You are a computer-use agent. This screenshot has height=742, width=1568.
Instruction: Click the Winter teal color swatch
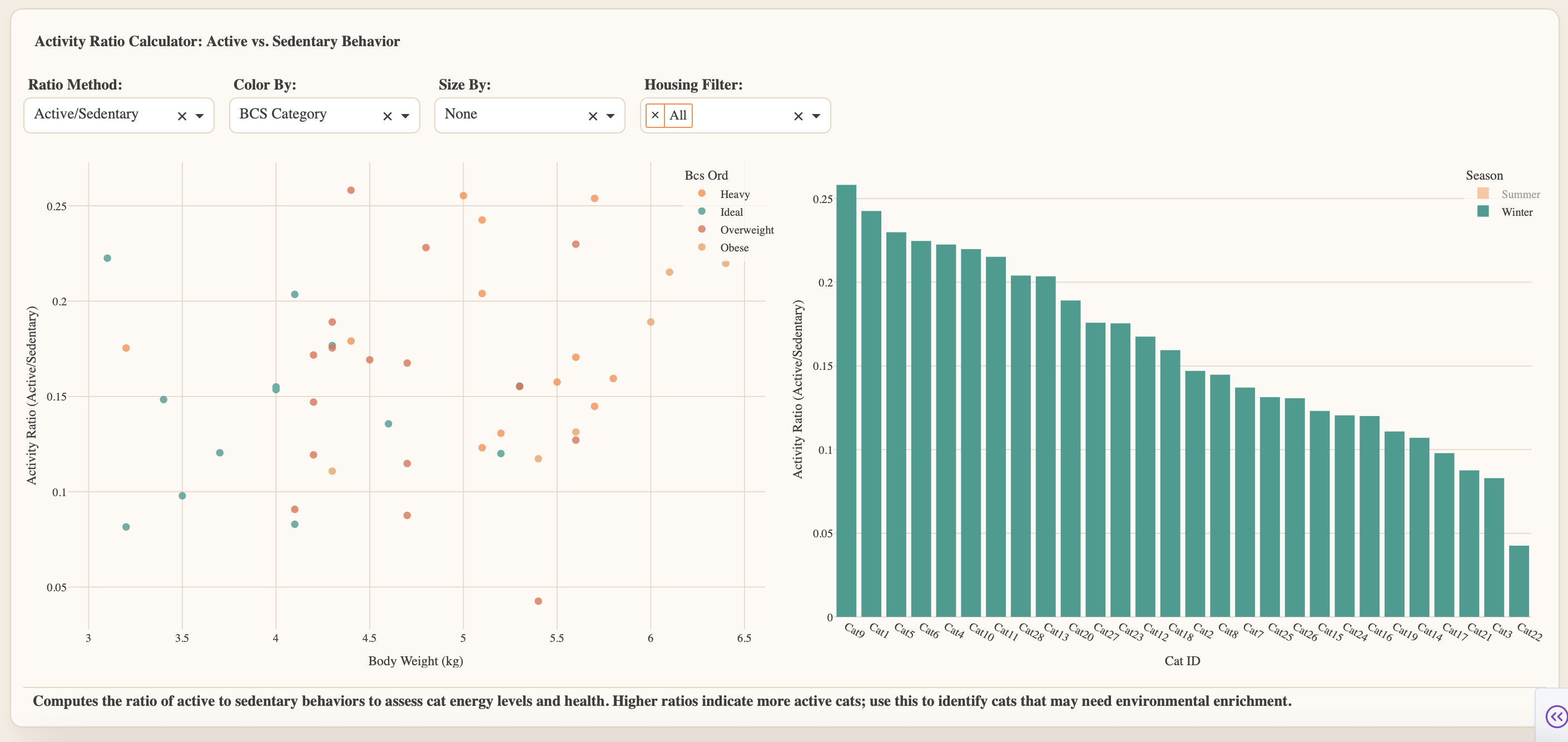[x=1483, y=212]
